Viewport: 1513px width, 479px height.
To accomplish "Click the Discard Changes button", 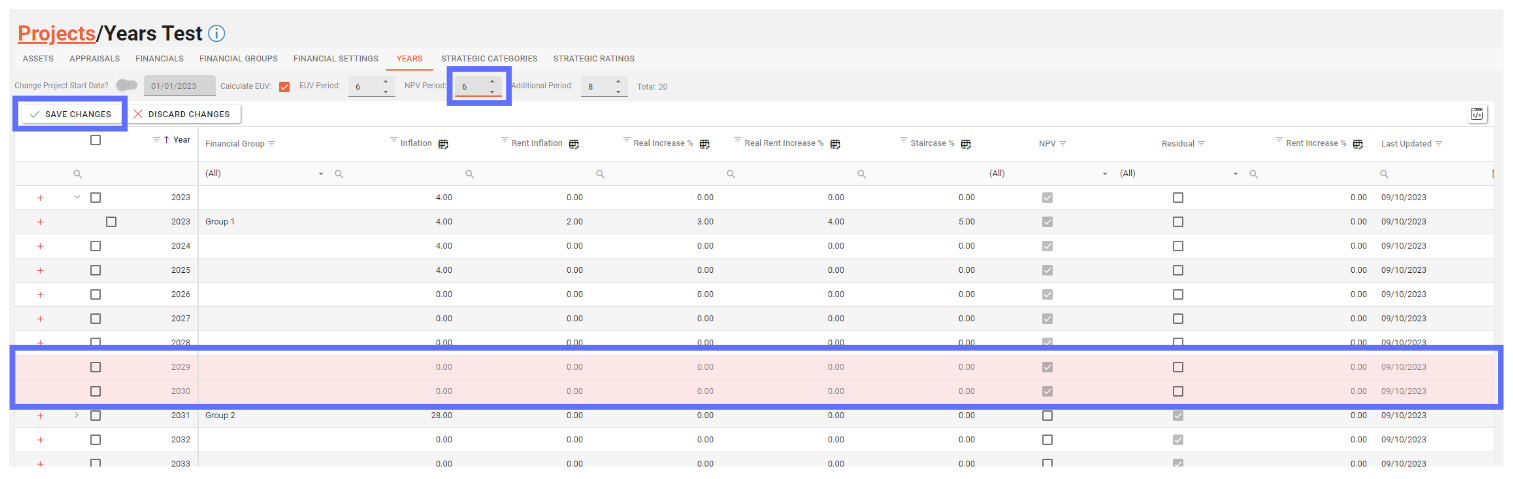I will coord(181,114).
